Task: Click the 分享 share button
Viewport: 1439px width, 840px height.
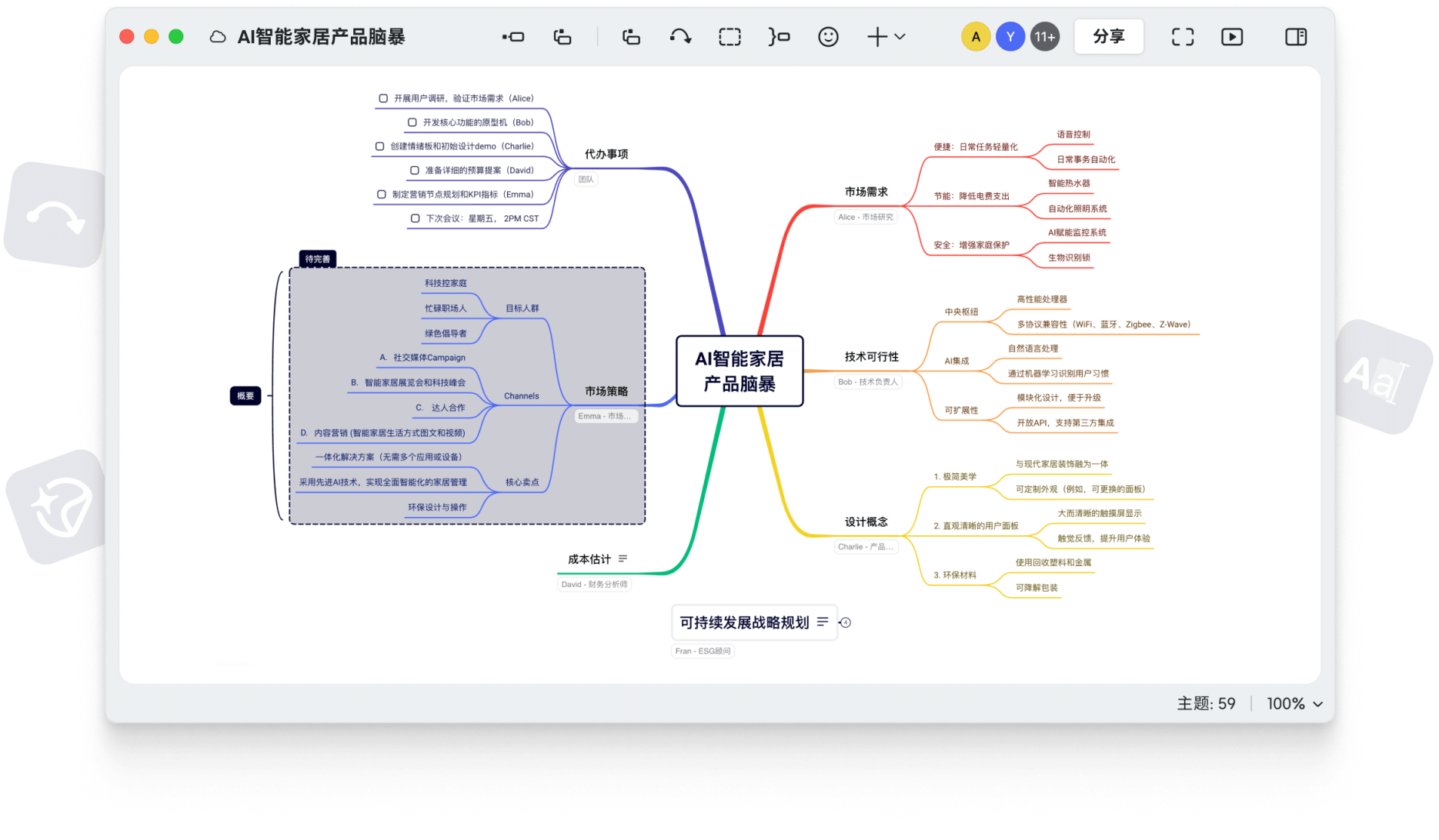Action: 1108,37
